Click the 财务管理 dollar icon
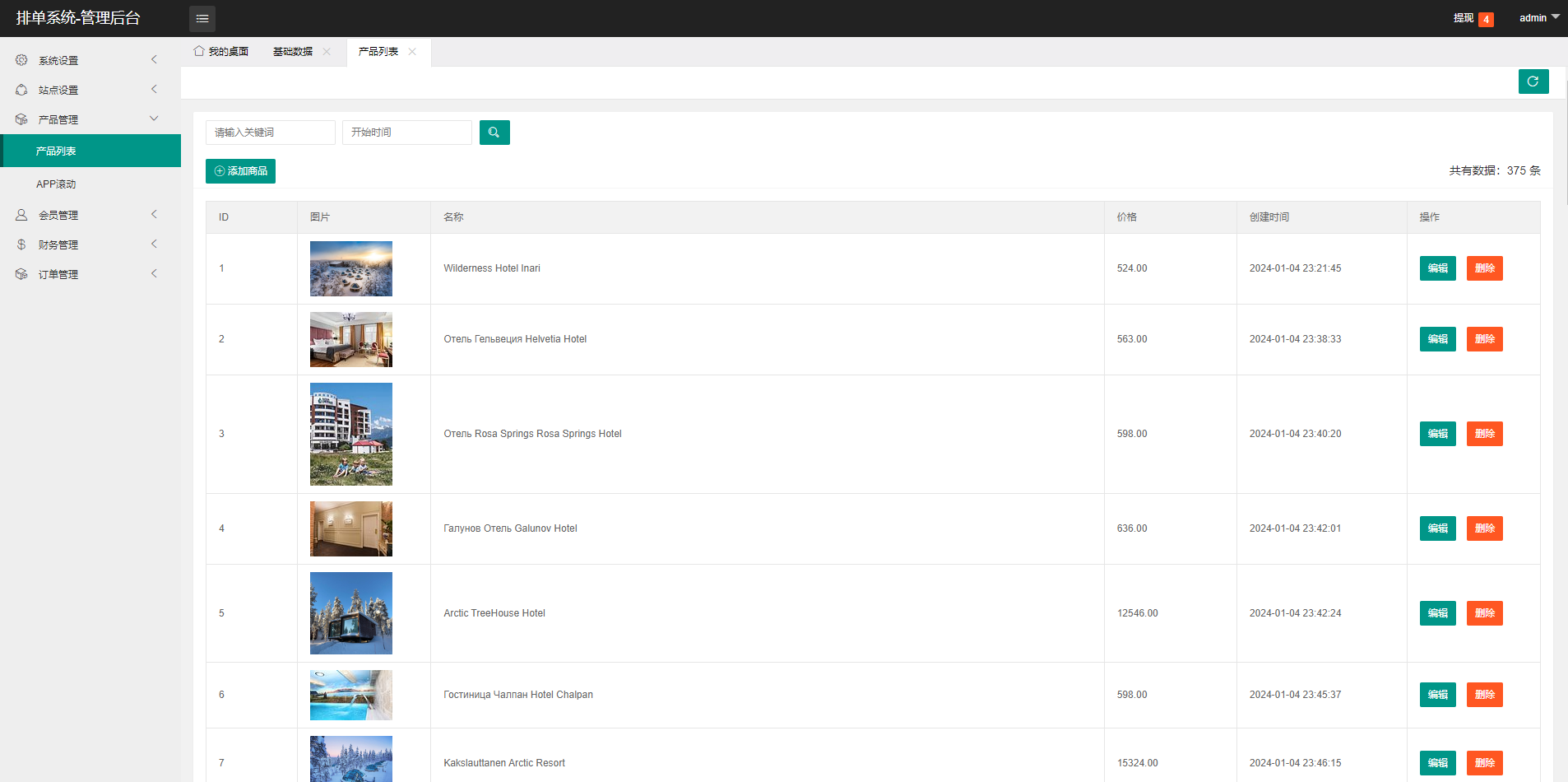1568x782 pixels. [21, 244]
